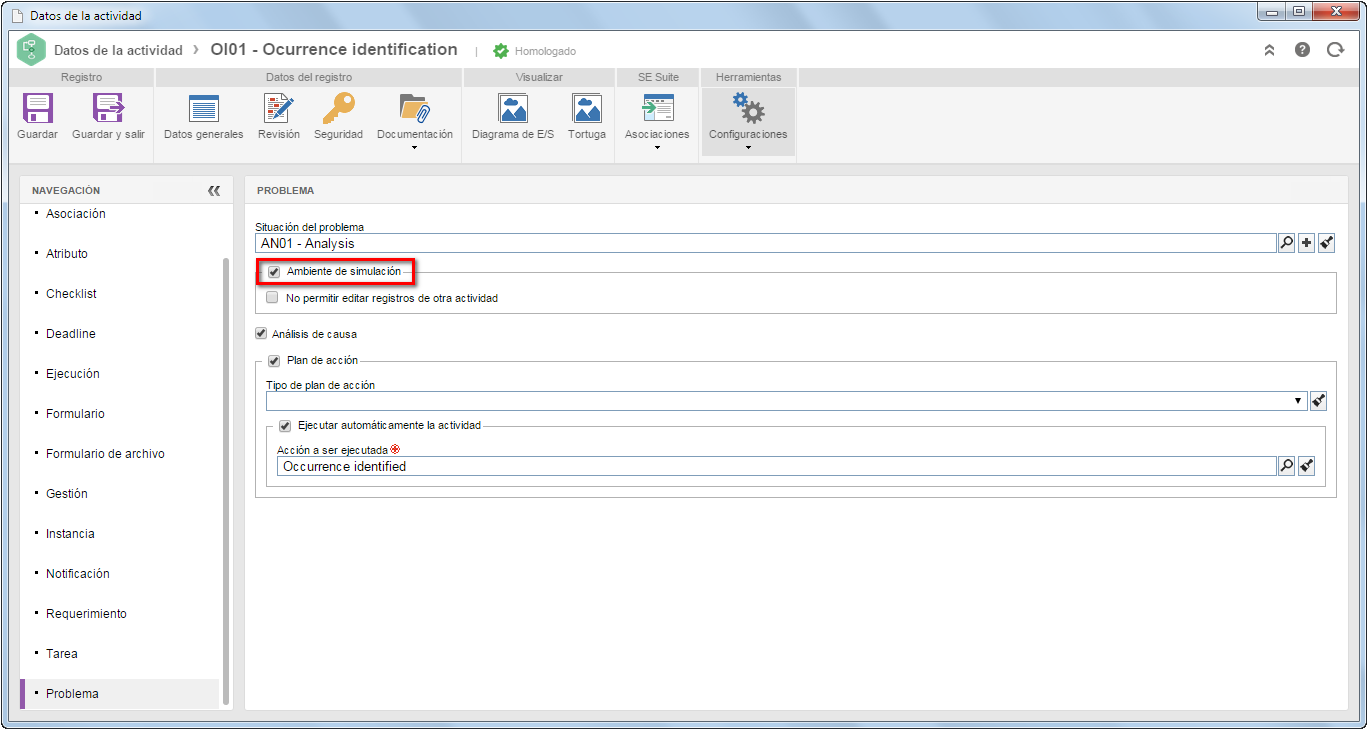This screenshot has height=730, width=1368.
Task: Expand Configuraciones dropdown arrow
Action: 748,148
